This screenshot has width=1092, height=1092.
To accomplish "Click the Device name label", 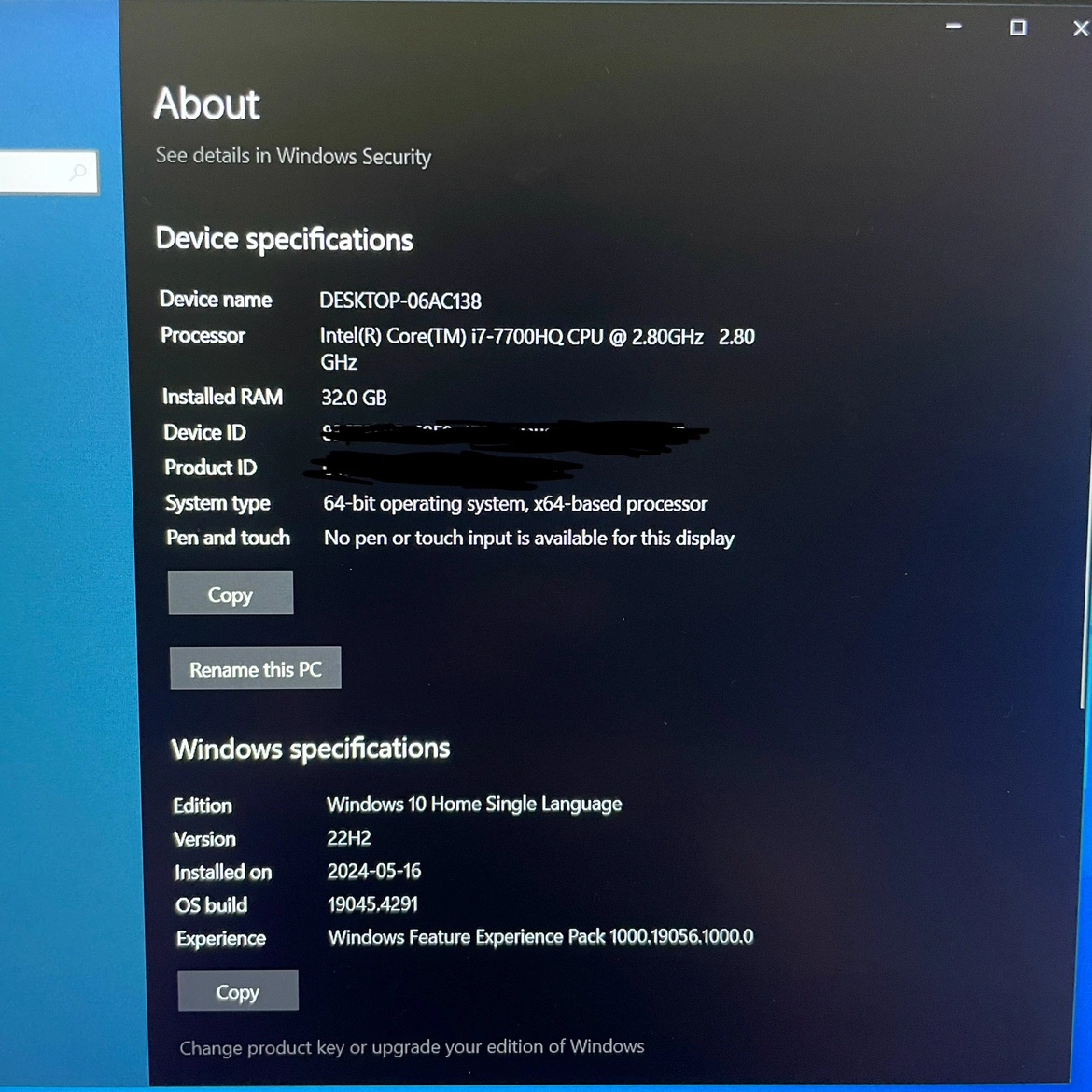I will coord(216,300).
